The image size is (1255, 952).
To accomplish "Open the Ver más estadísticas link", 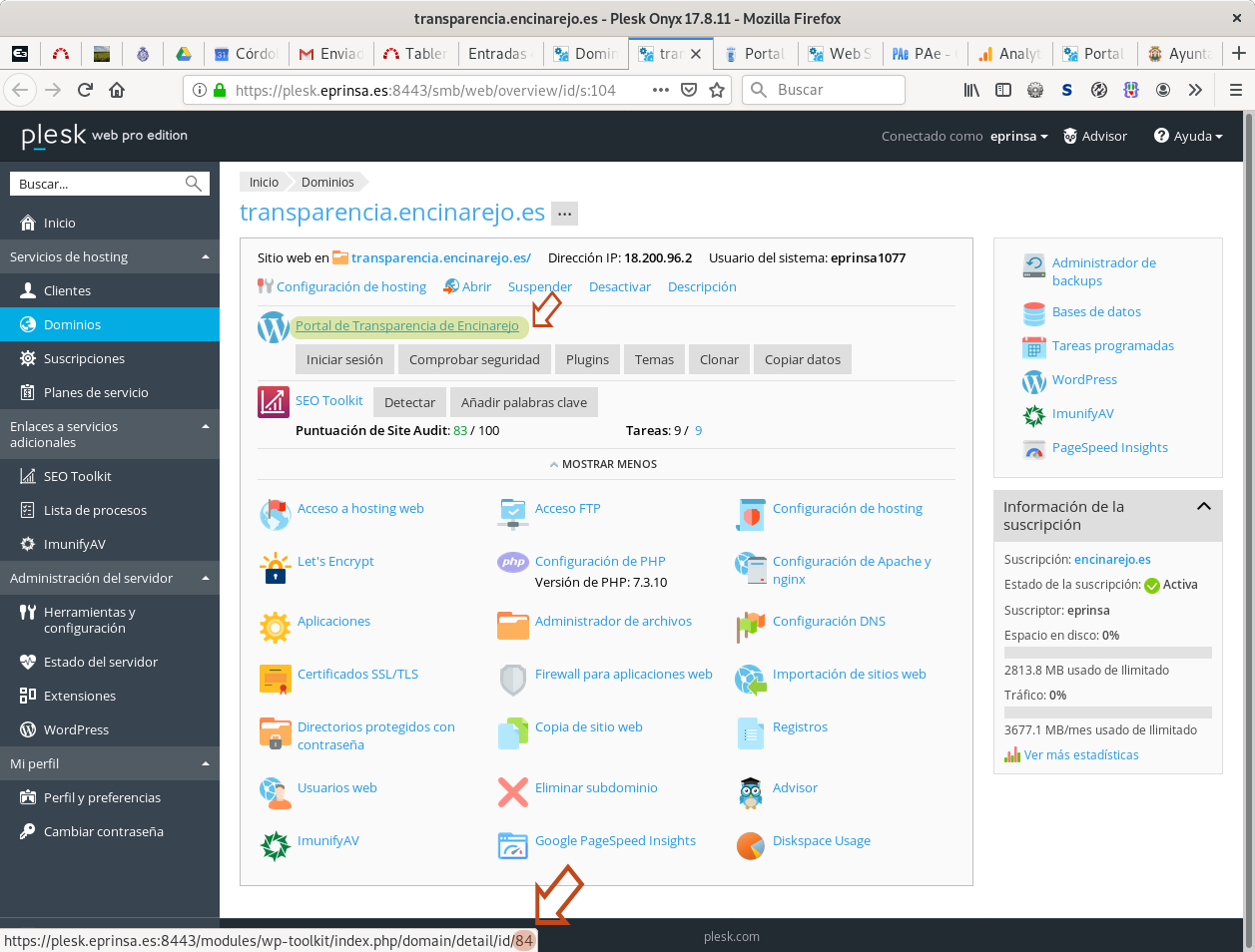I will click(1080, 755).
